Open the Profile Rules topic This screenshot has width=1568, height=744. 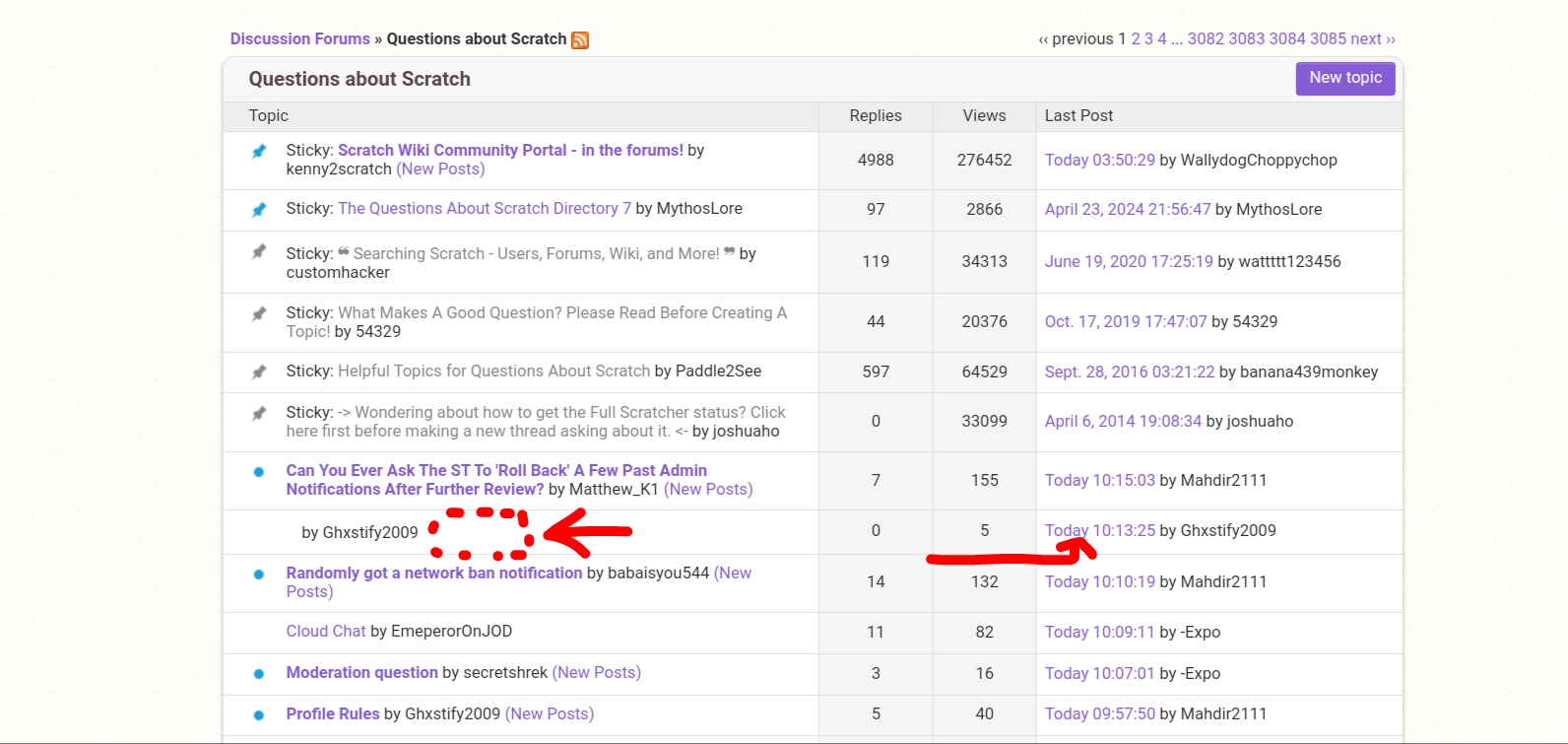[x=332, y=714]
